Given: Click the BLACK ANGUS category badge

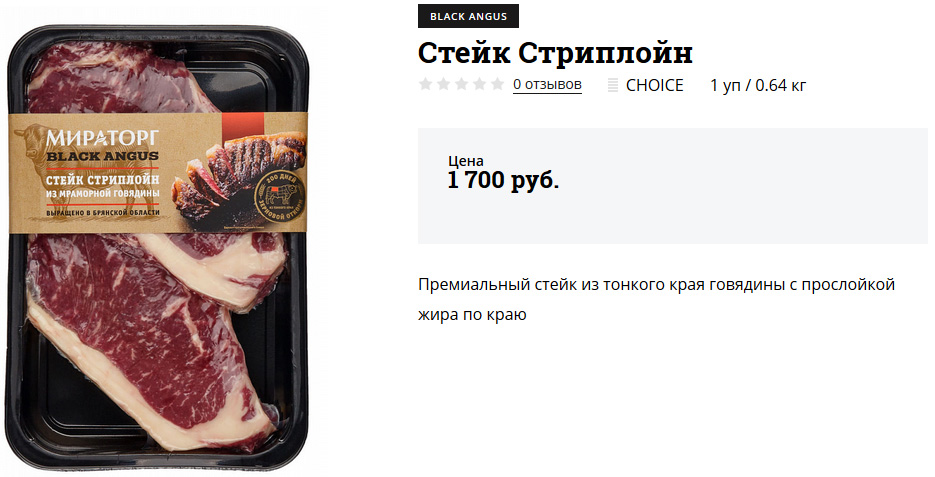Looking at the screenshot, I should click(x=468, y=16).
